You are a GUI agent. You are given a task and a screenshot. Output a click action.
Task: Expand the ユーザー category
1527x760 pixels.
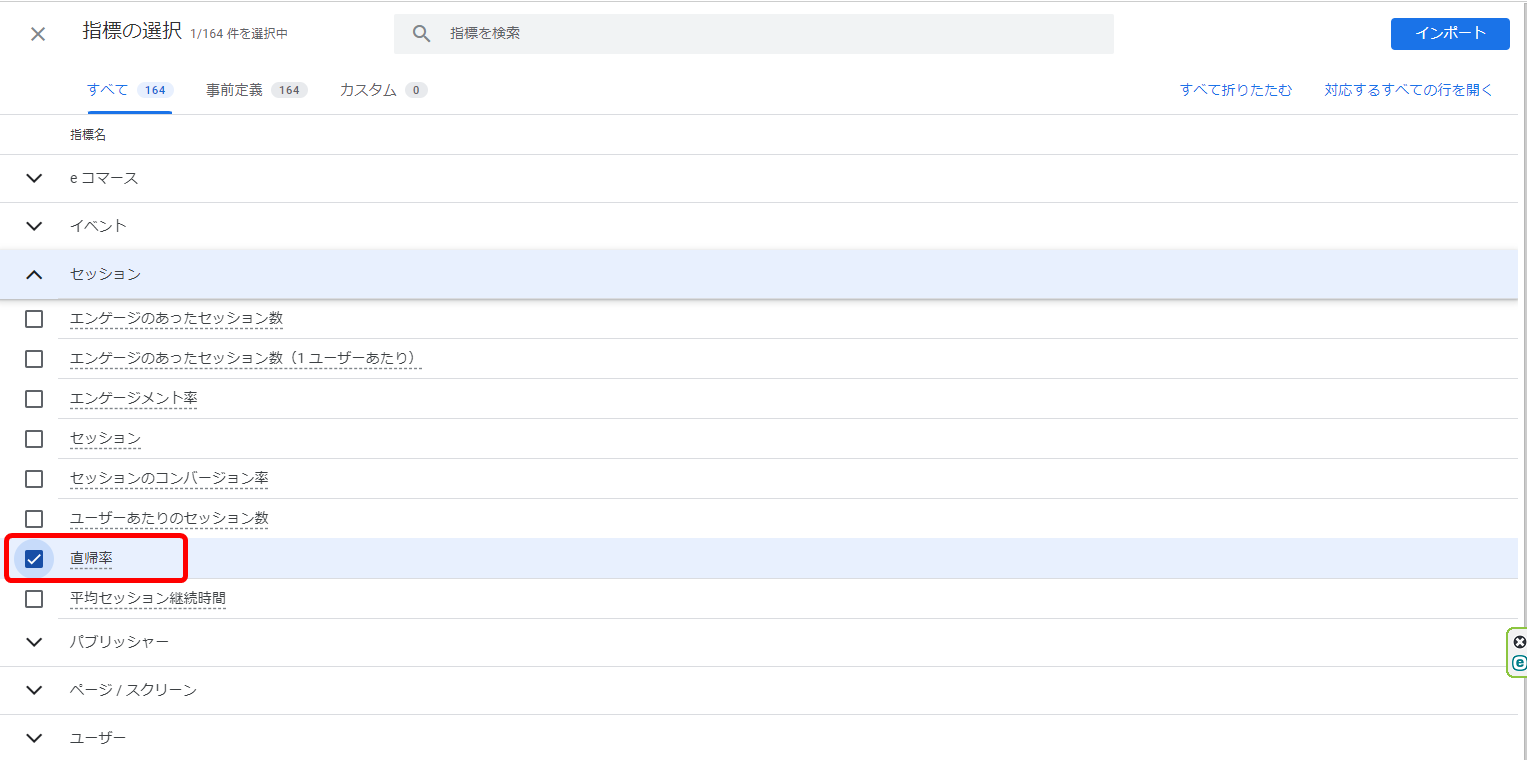point(34,738)
